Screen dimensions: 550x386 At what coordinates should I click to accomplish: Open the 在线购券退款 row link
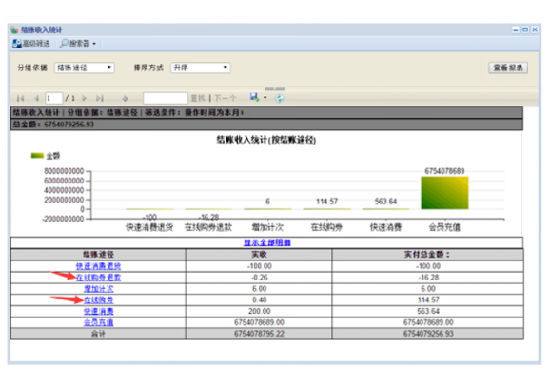point(98,277)
